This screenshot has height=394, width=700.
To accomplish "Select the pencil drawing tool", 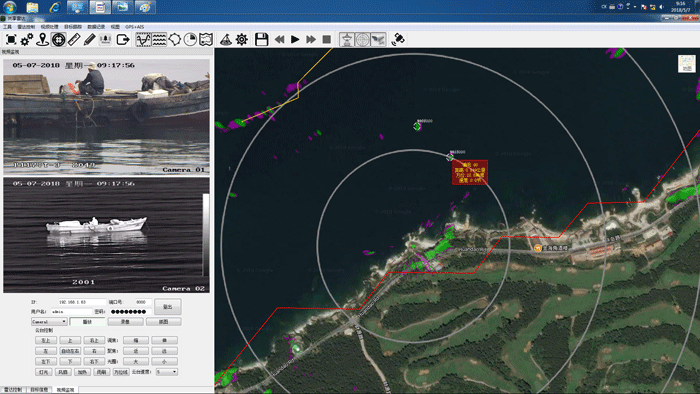I will point(90,40).
